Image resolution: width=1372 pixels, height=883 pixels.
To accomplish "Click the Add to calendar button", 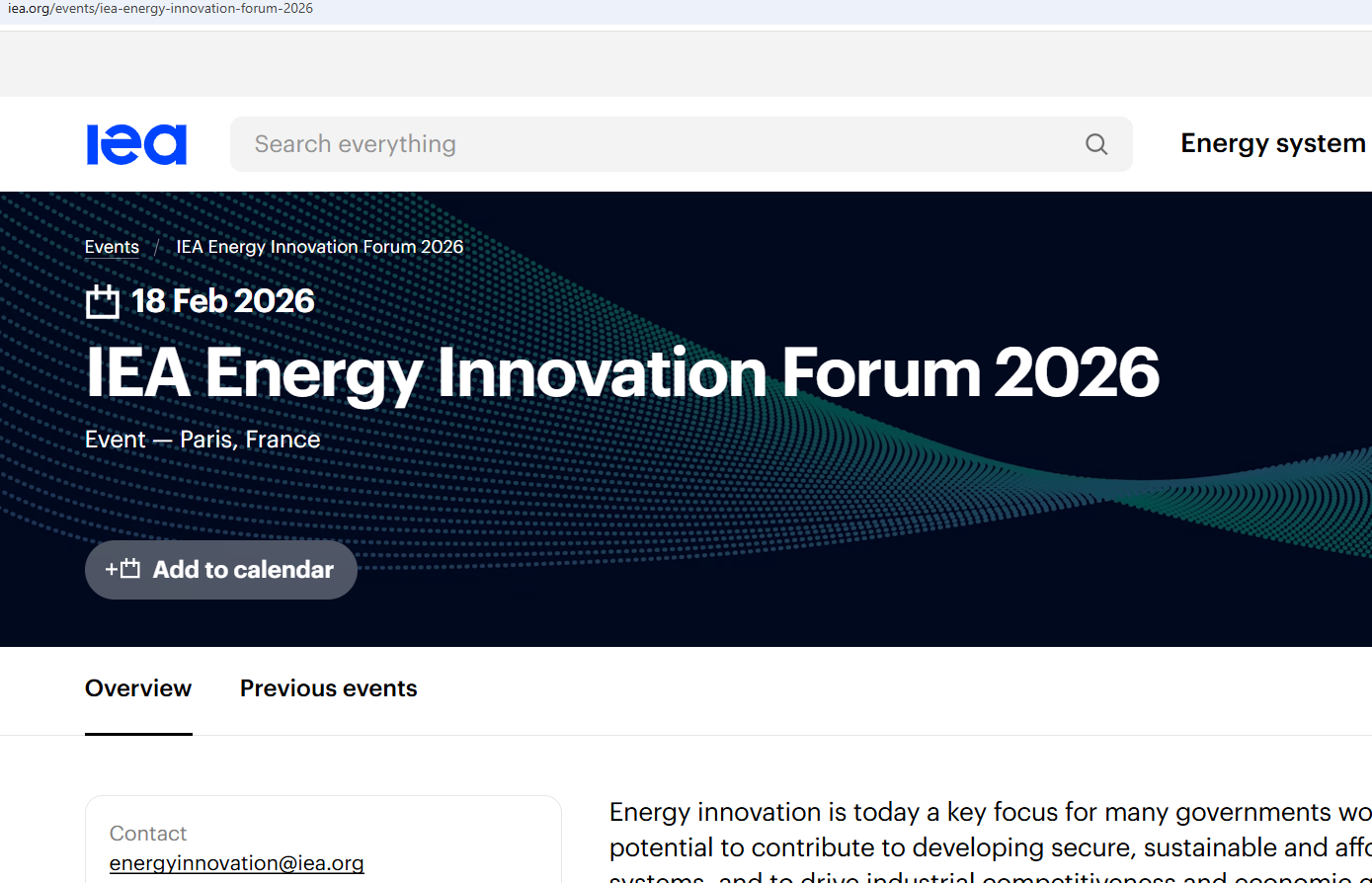I will point(220,569).
